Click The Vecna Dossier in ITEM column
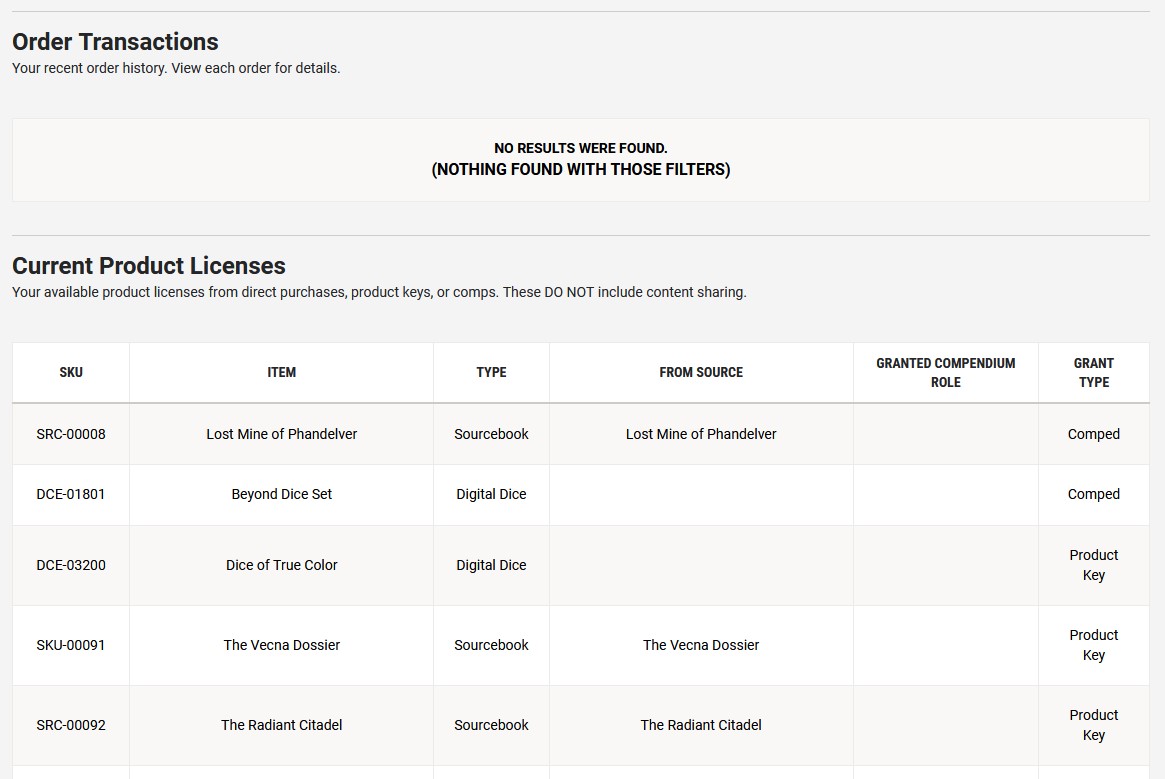This screenshot has width=1165, height=779. [281, 645]
